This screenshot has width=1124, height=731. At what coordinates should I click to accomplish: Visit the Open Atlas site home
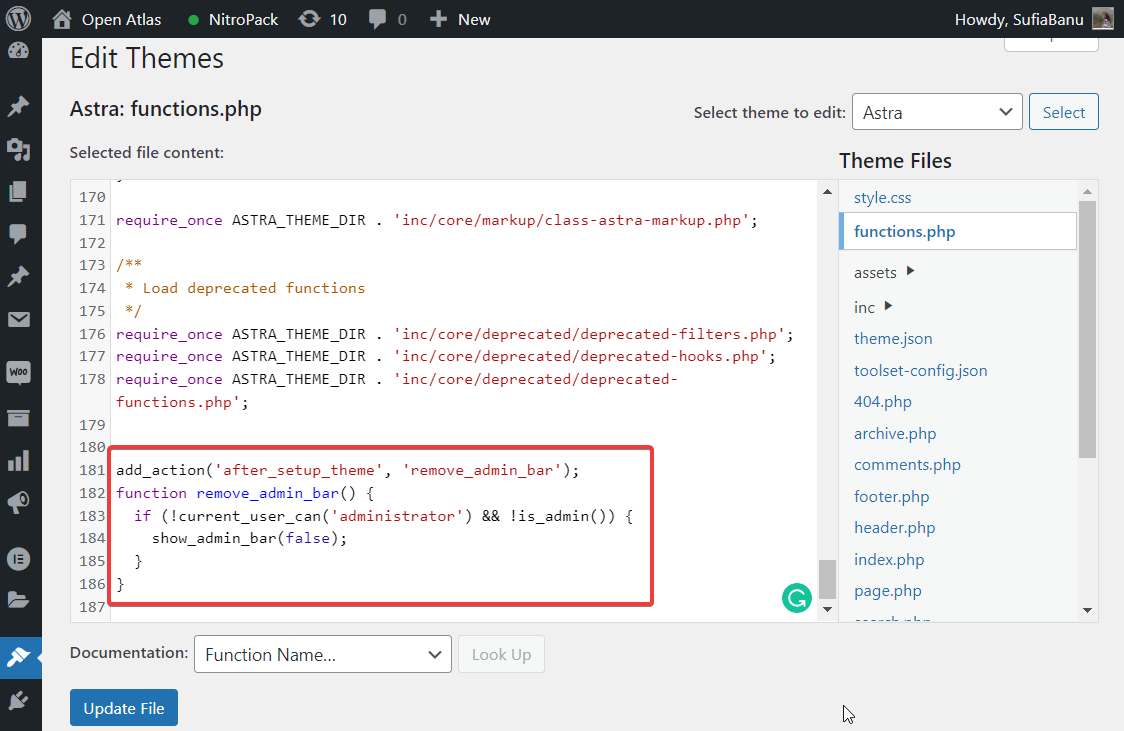tap(107, 19)
